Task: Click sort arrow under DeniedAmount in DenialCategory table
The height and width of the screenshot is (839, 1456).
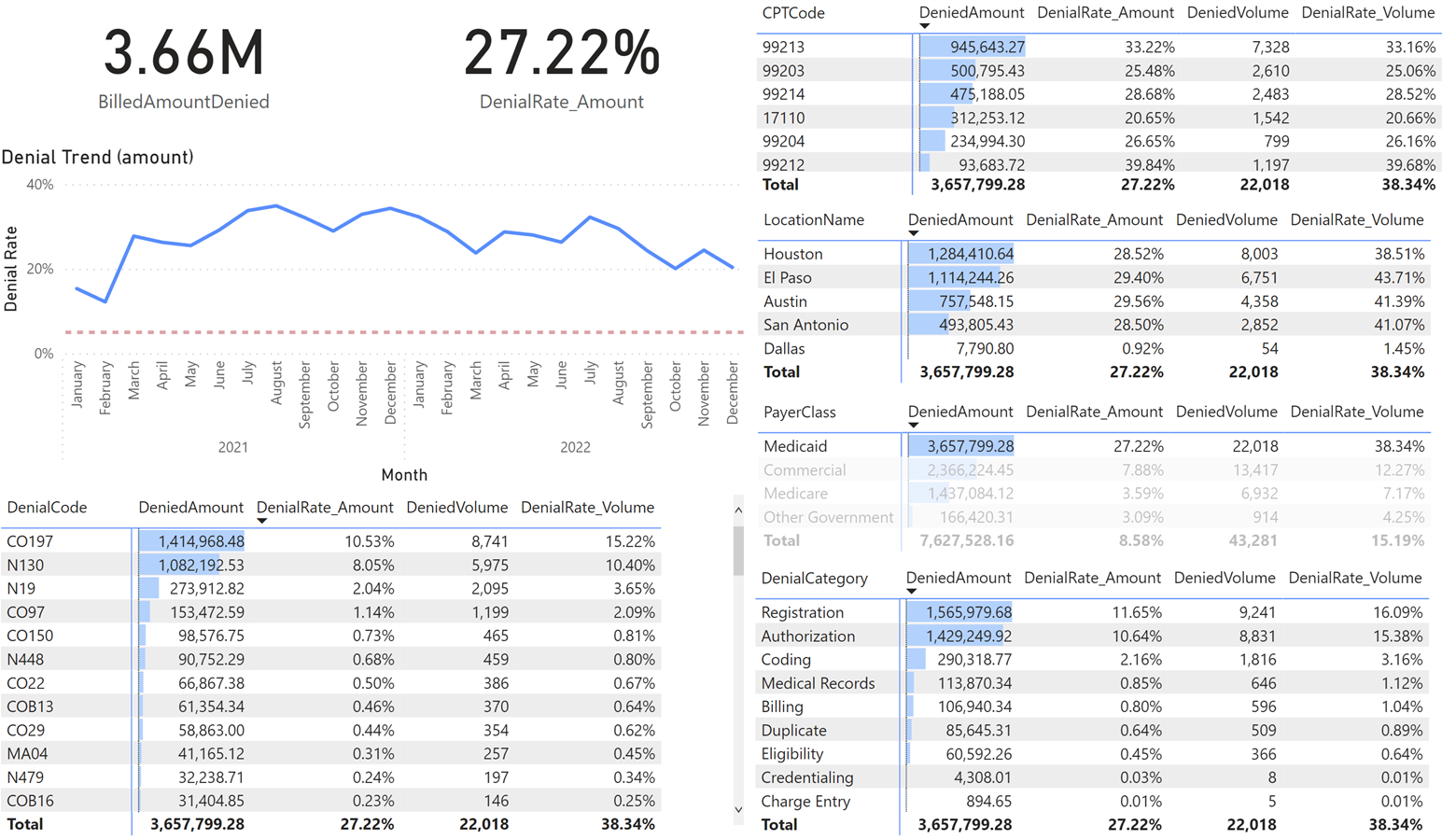Action: pyautogui.click(x=911, y=592)
